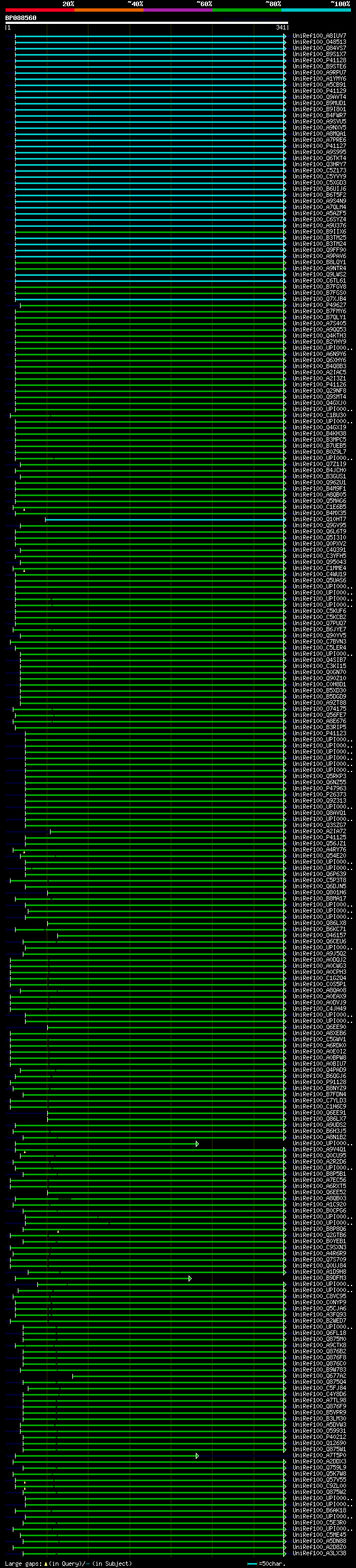356x1568 pixels.
Task: Click UniRef100_A8N1B2 label
Action: 319,1137
